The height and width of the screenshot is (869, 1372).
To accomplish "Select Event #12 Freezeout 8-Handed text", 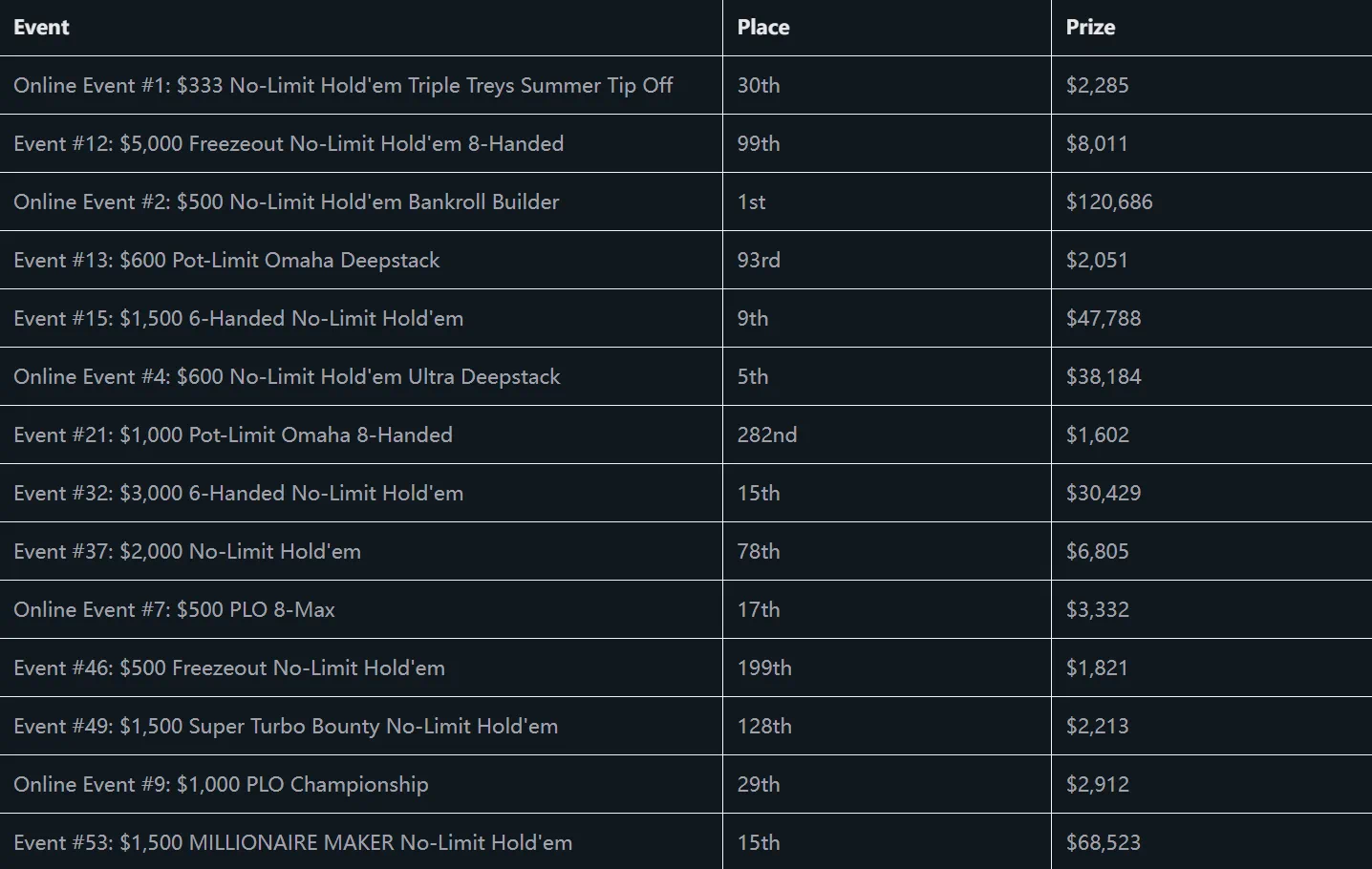I will (289, 144).
